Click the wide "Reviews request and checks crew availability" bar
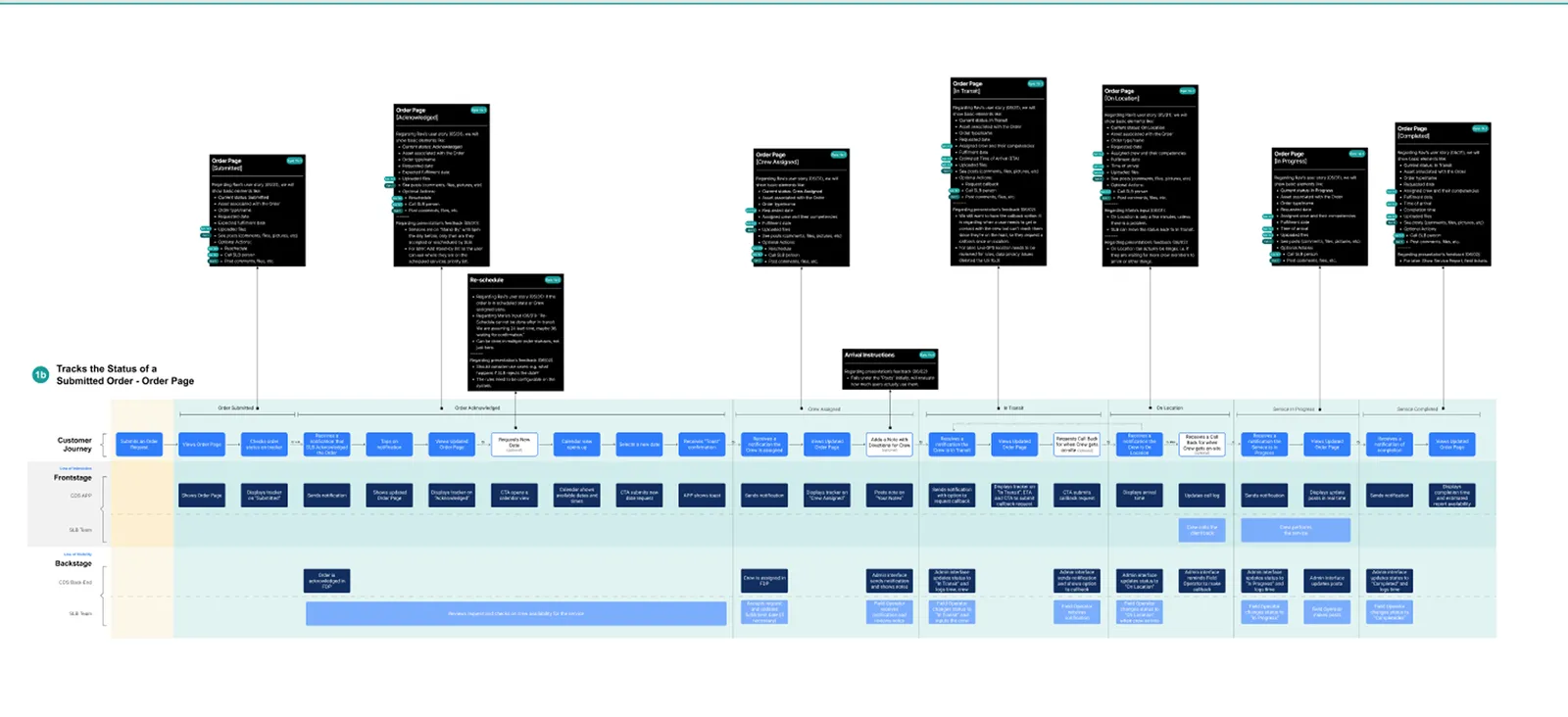 (x=515, y=614)
